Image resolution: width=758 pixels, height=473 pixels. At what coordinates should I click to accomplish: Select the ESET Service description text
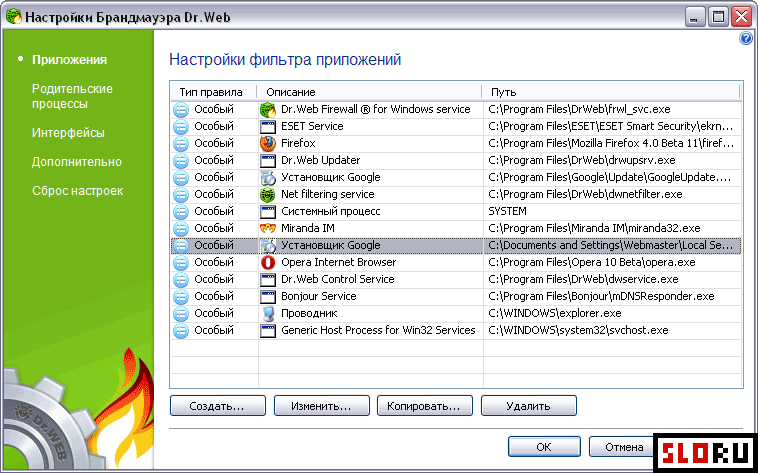[x=312, y=127]
